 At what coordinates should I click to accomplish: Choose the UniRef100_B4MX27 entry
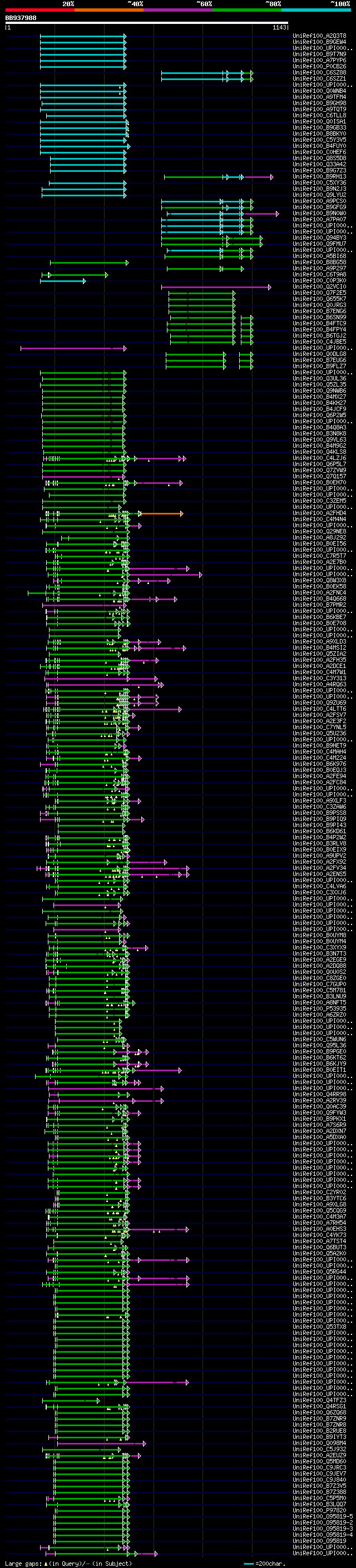point(319,397)
